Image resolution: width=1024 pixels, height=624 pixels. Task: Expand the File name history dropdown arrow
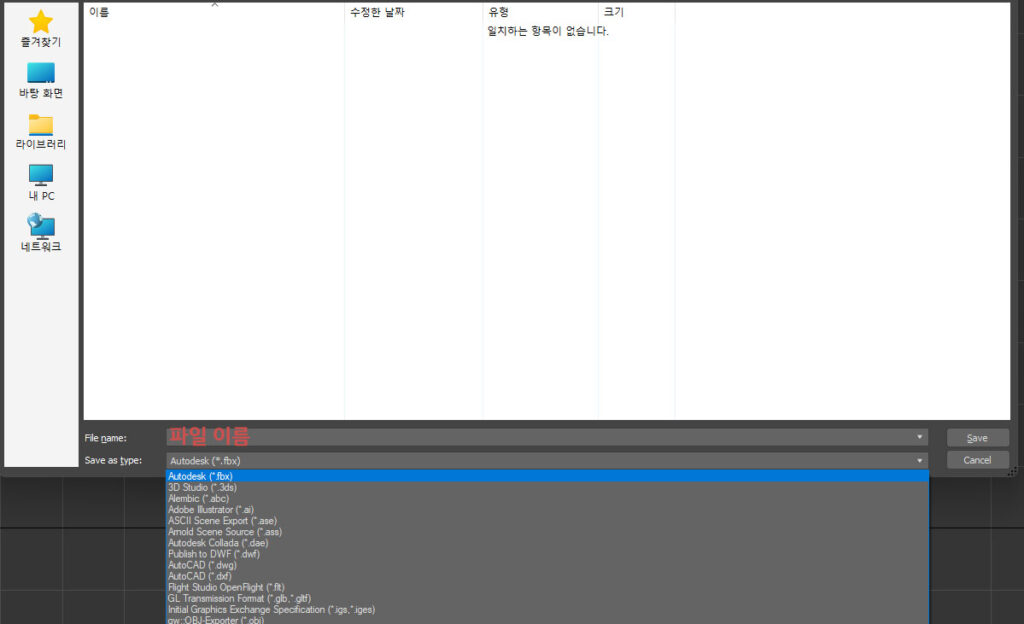click(920, 437)
